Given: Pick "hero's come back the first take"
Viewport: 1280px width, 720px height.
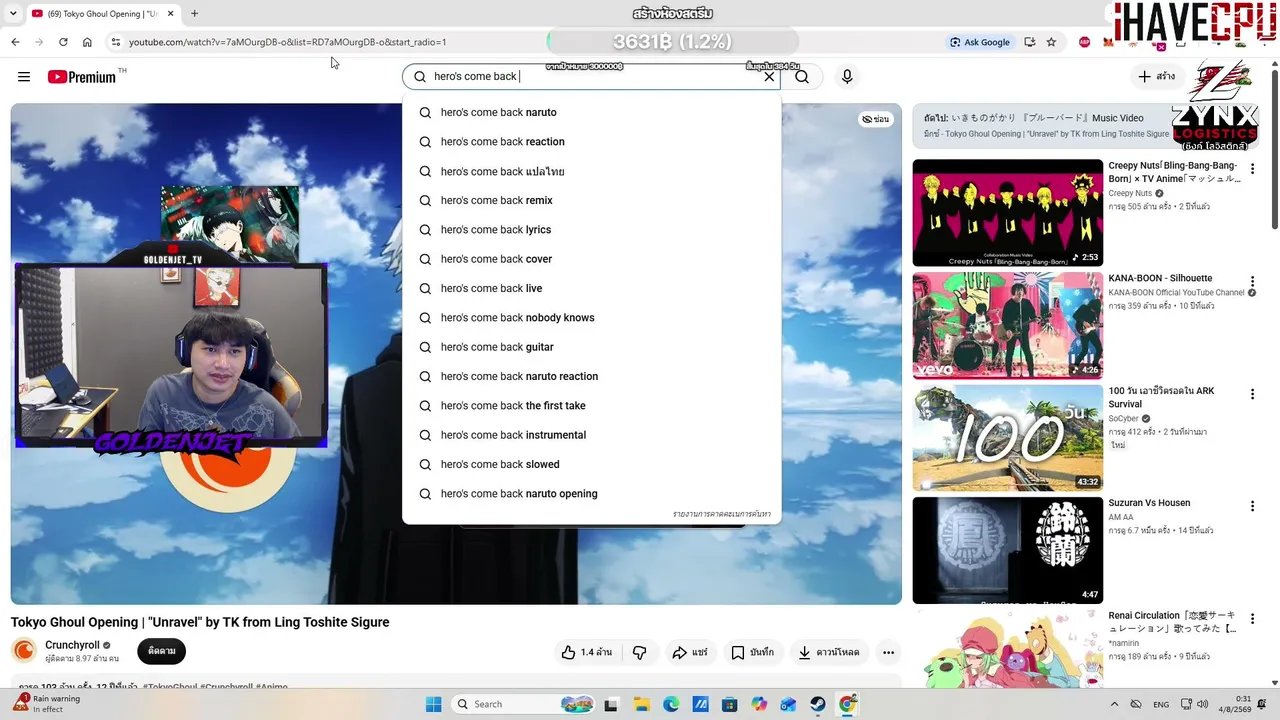Looking at the screenshot, I should pos(591,406).
